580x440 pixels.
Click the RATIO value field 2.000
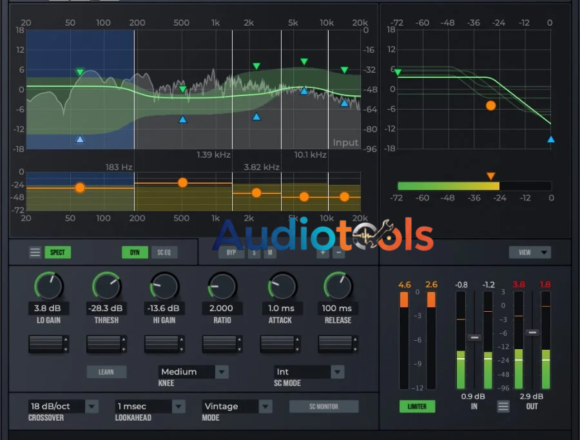222,308
